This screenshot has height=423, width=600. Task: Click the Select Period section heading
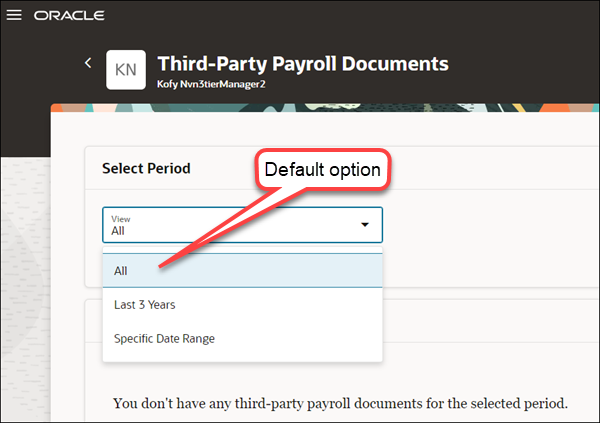[146, 168]
